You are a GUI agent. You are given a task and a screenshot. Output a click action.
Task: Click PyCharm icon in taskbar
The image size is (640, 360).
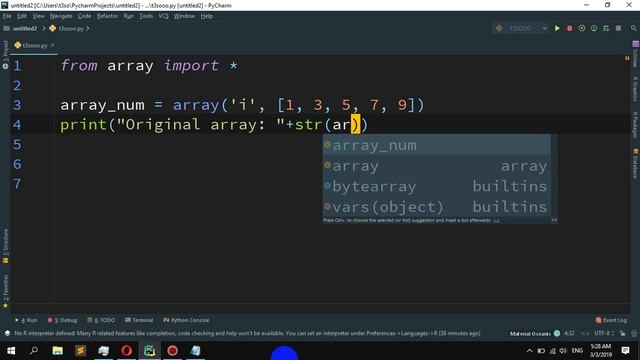pyautogui.click(x=149, y=351)
